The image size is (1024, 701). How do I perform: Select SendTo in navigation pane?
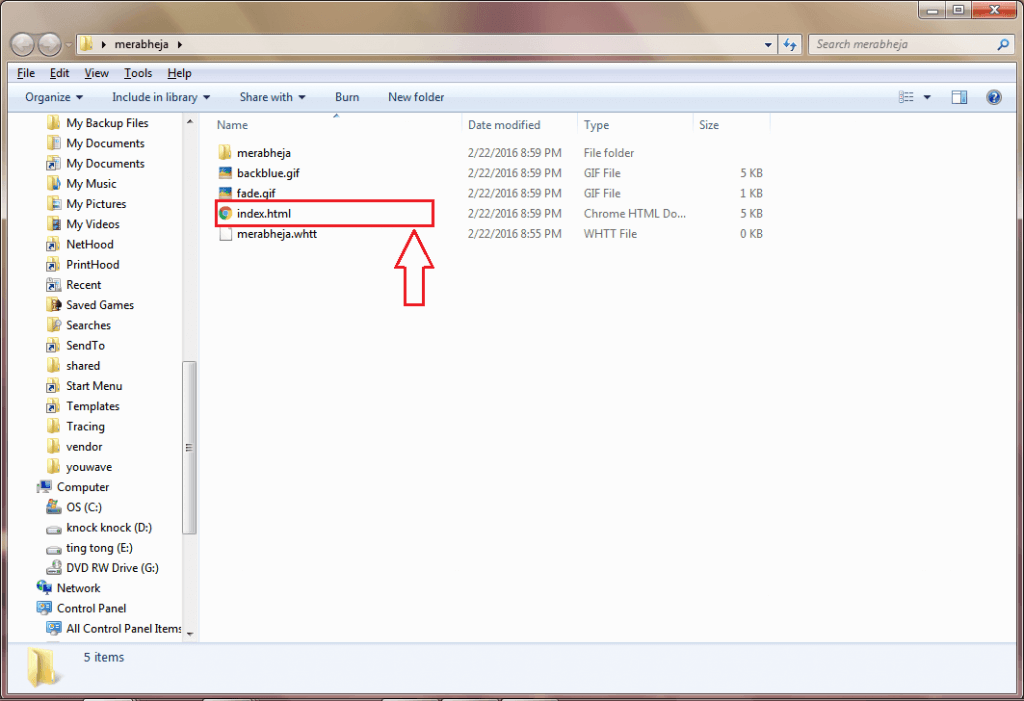pos(85,346)
